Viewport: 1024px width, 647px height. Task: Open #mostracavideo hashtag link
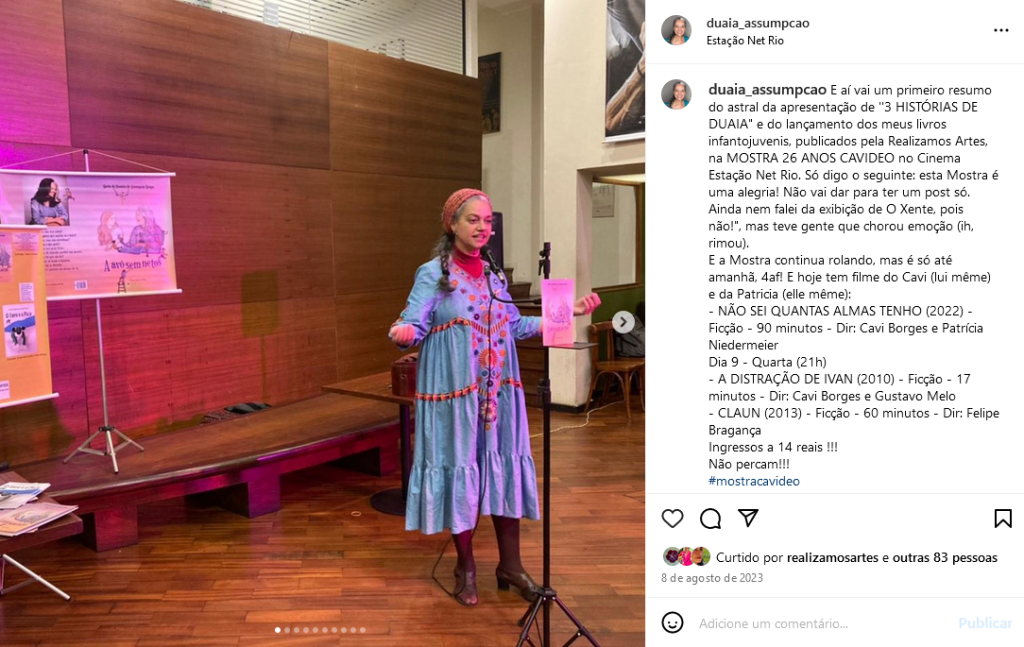754,481
